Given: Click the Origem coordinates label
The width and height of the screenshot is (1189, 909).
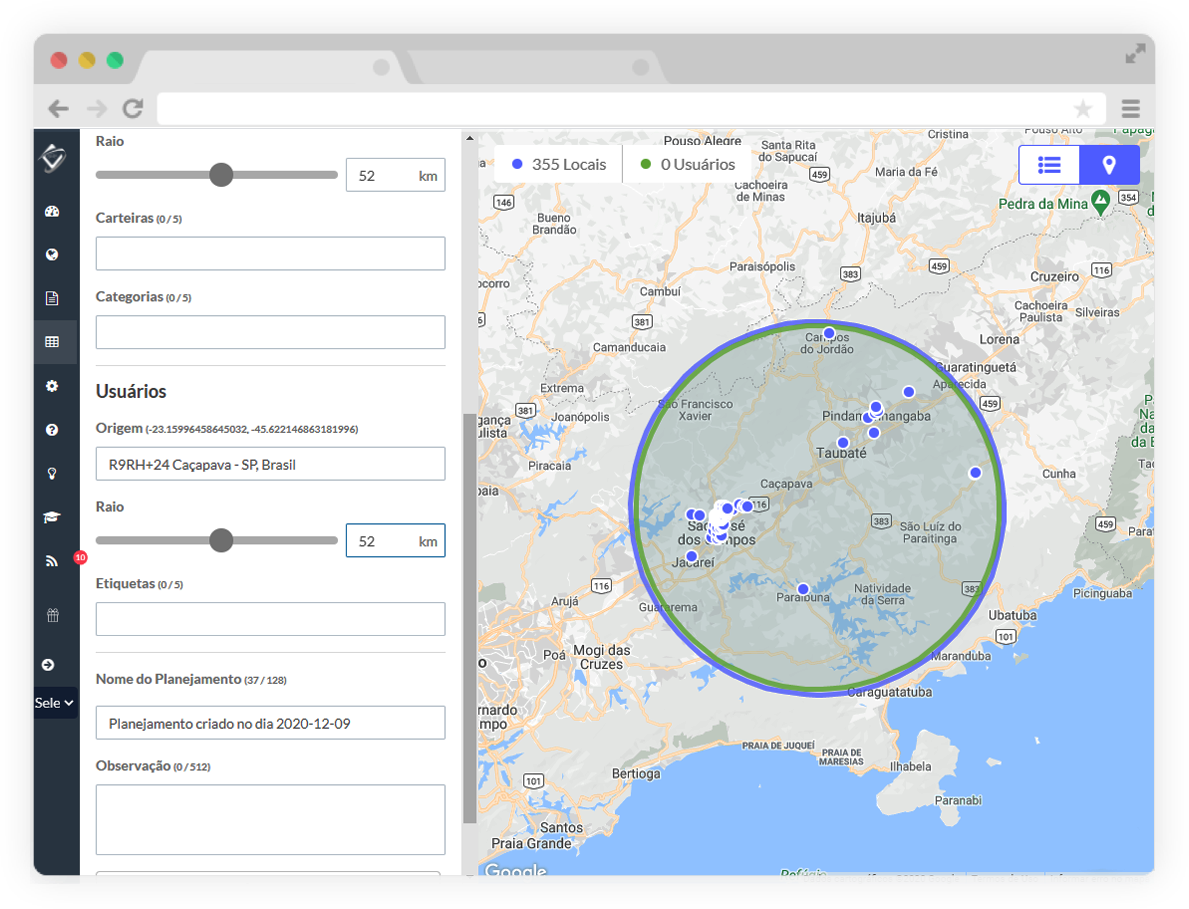Looking at the screenshot, I should [252, 429].
